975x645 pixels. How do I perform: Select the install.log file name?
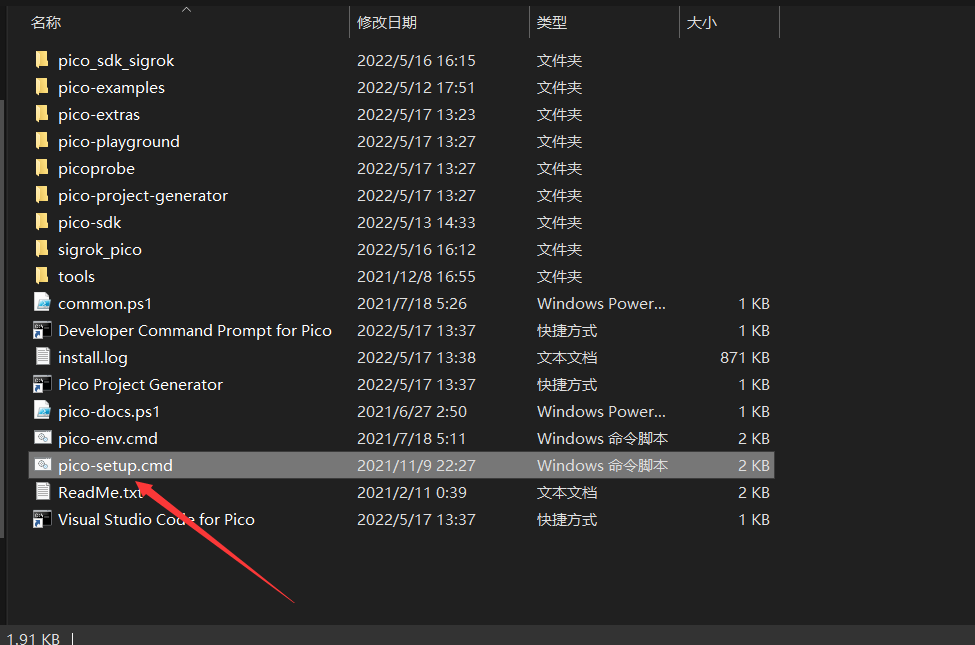[93, 358]
